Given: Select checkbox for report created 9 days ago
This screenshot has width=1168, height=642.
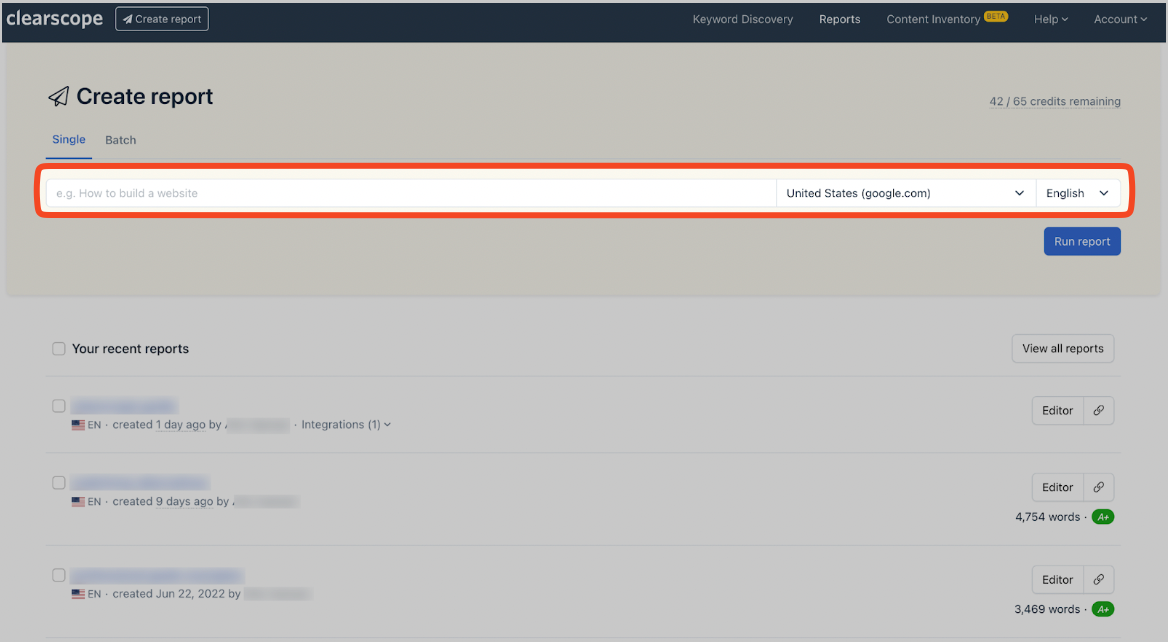Looking at the screenshot, I should click(x=59, y=483).
